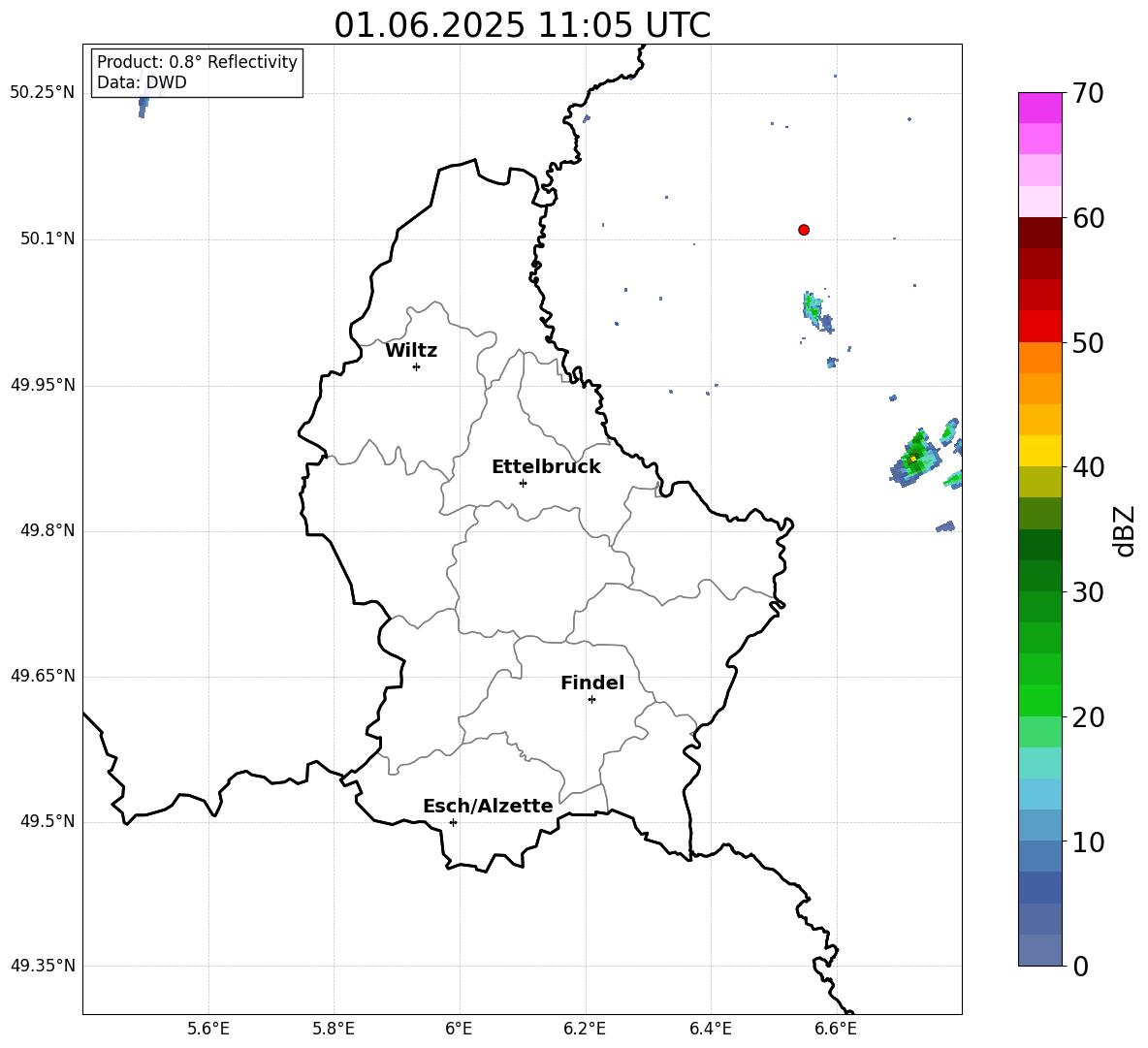Click the 49.65°N latitude label
This screenshot has height=1048, width=1148.
[43, 676]
